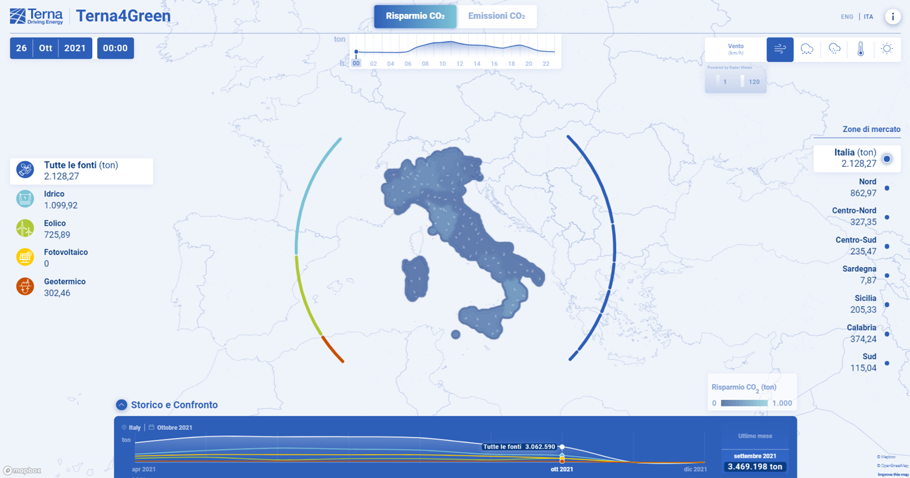Select the Italia market zone radio
The width and height of the screenshot is (910, 478).
(887, 159)
